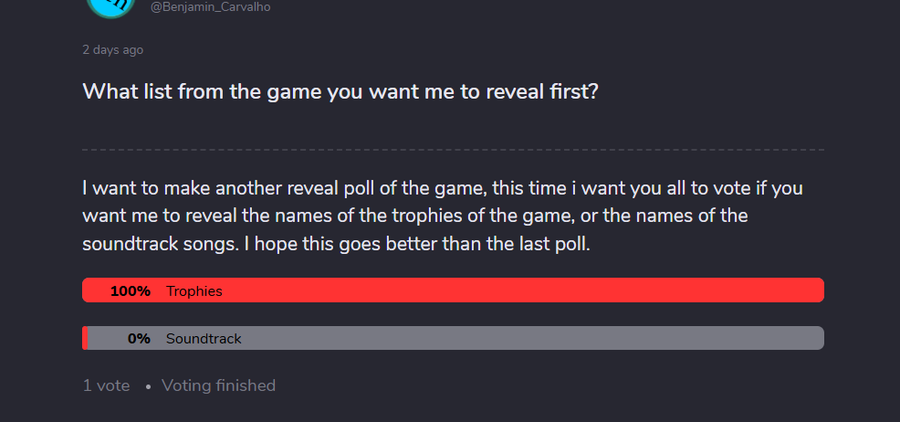This screenshot has height=422, width=900.
Task: Select the gray Soundtrack poll bar
Action: click(500, 339)
